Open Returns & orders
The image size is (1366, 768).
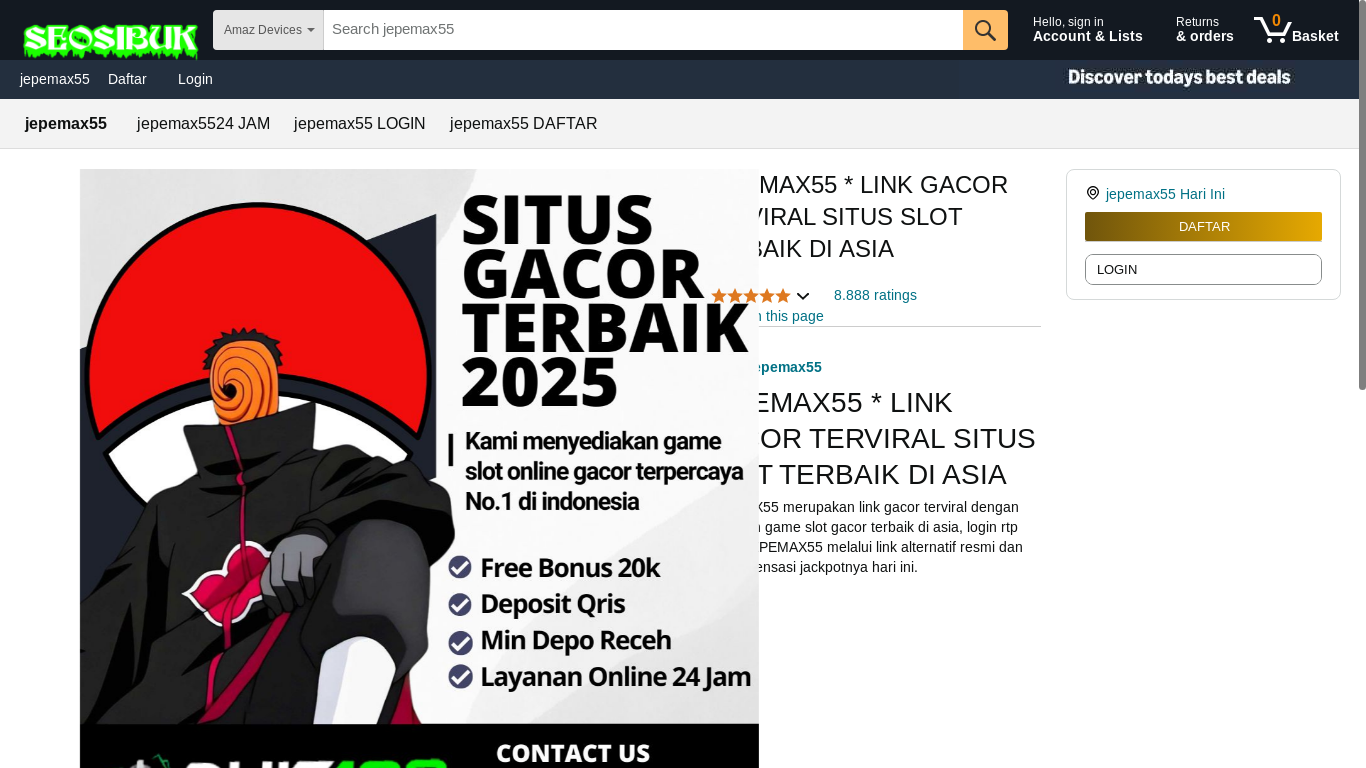tap(1205, 29)
